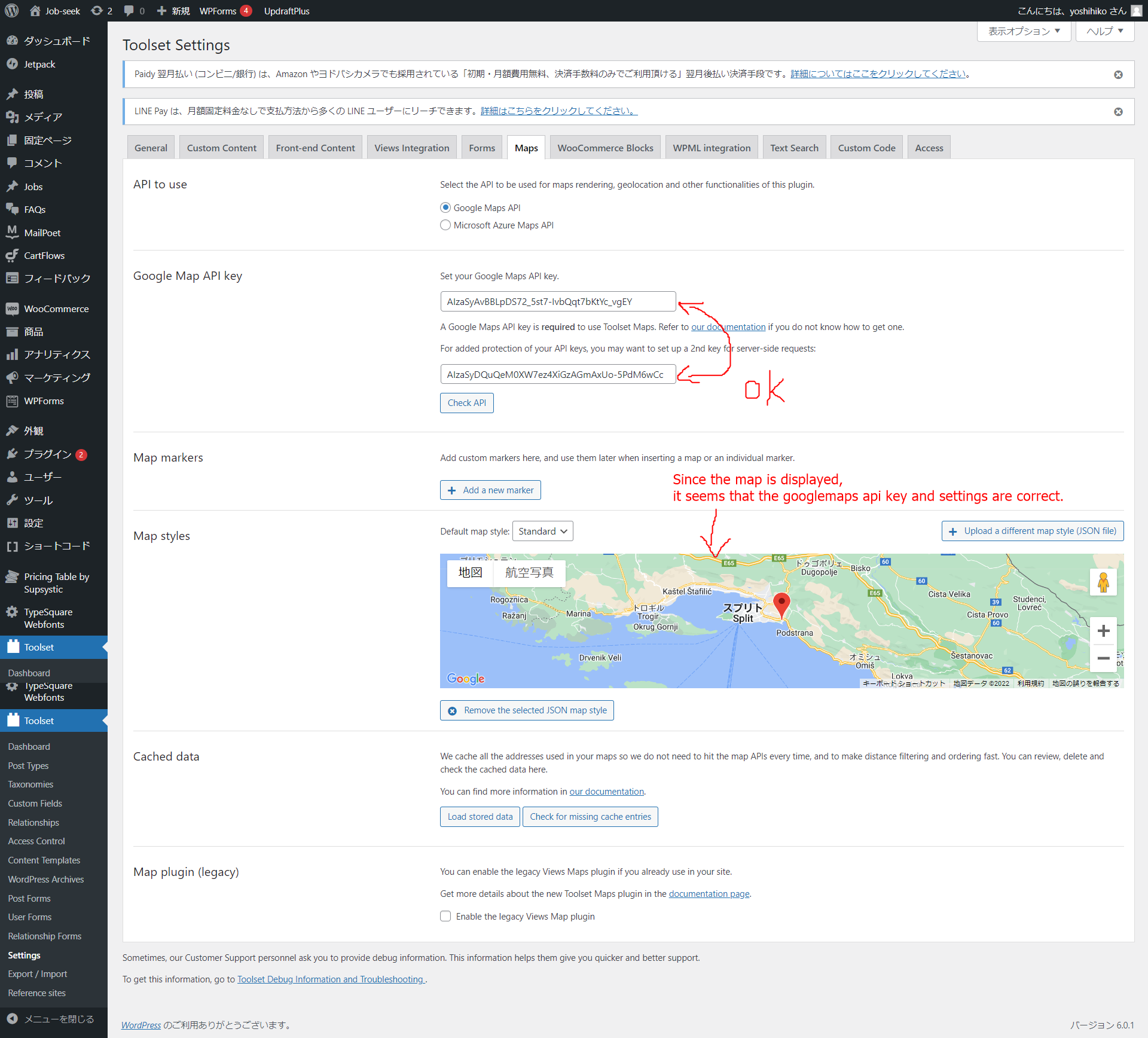Click the プラグイン plugin icon

[12, 454]
